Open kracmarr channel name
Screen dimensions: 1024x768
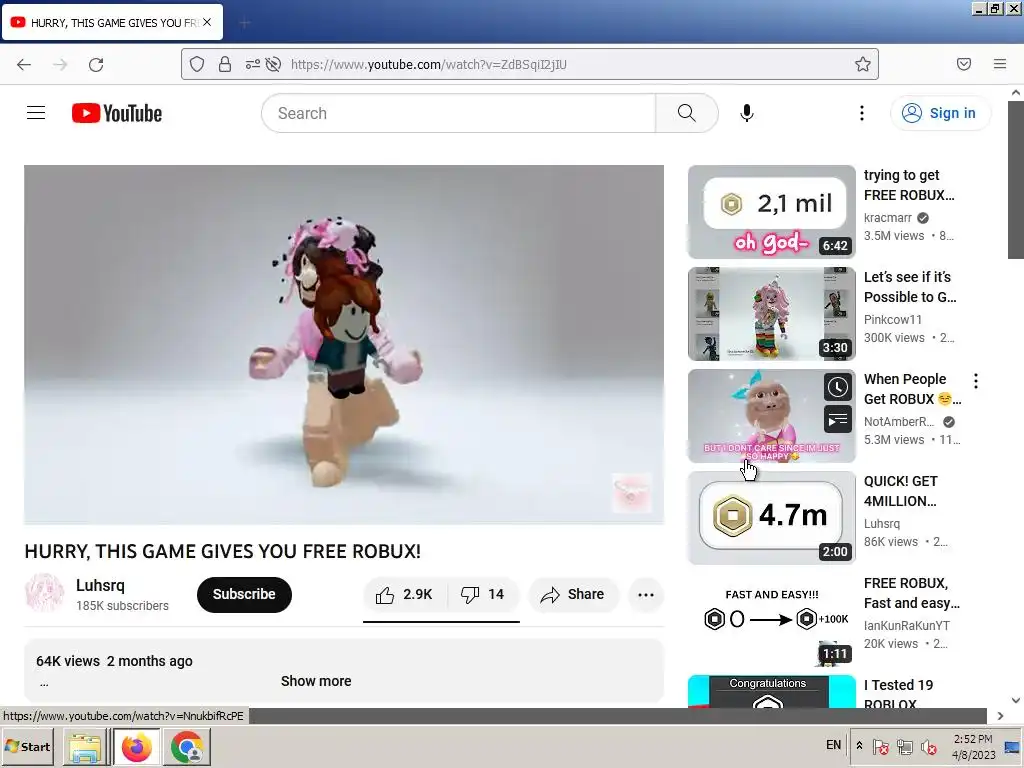888,217
